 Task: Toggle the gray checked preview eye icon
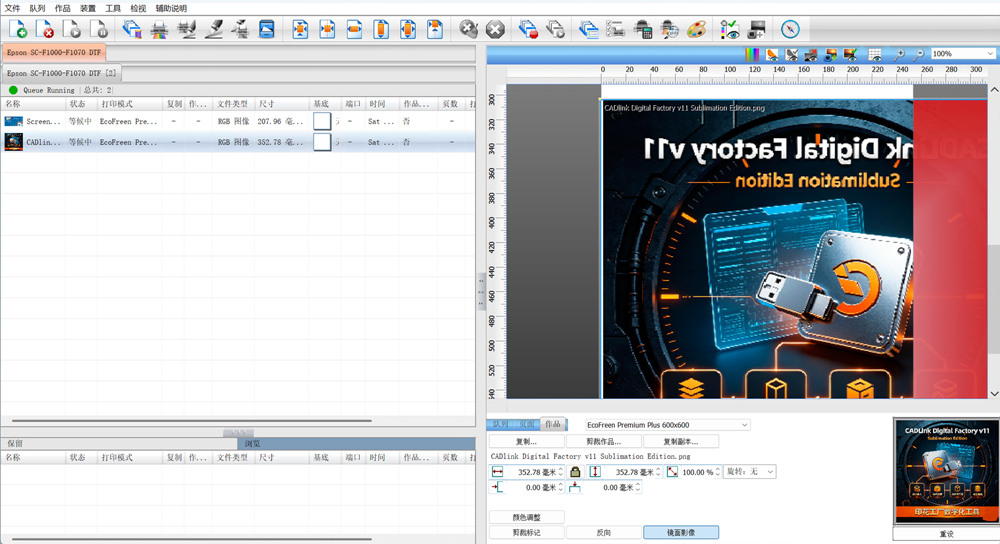coord(791,54)
